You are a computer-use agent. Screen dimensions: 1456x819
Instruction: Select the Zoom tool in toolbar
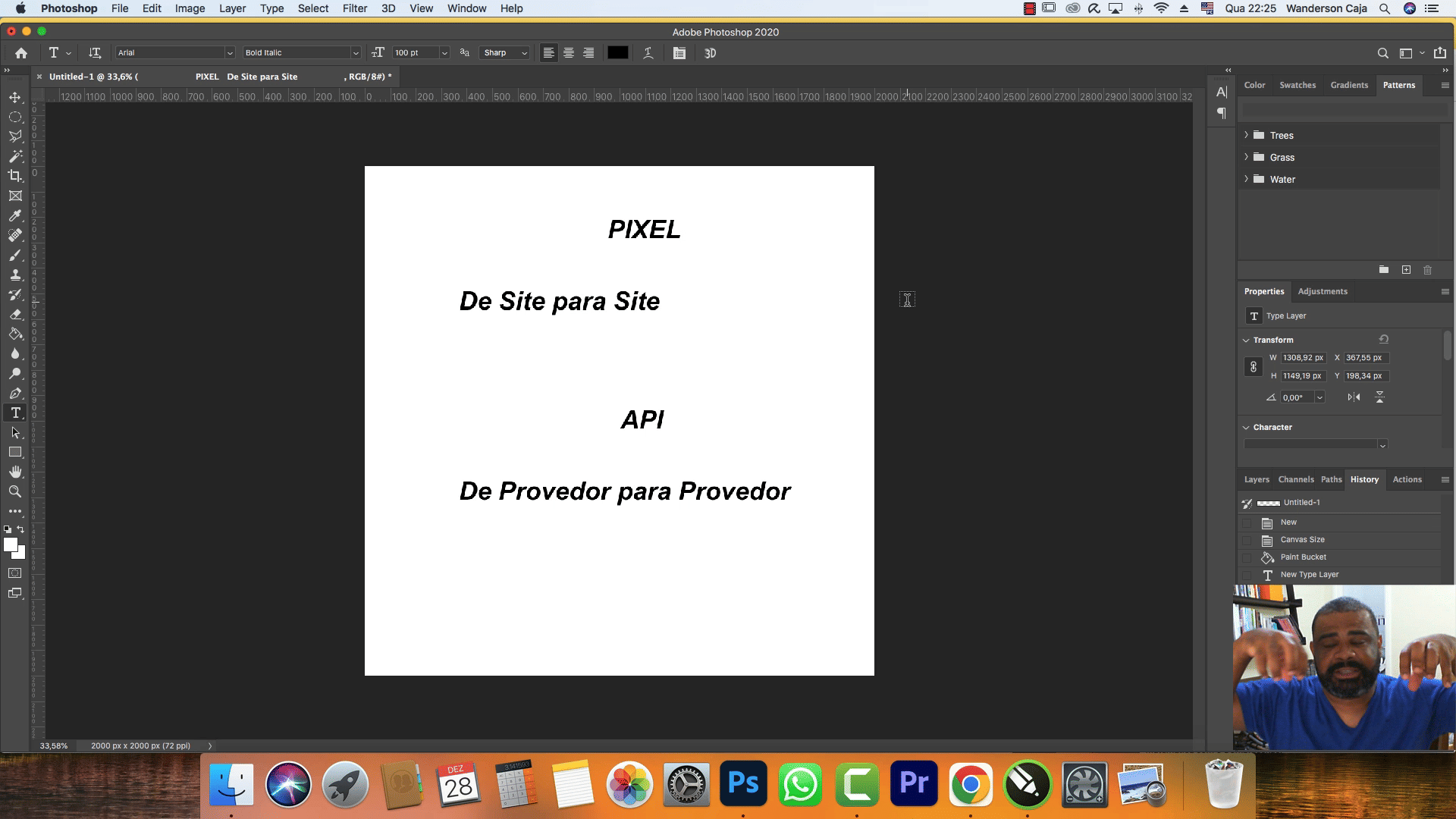point(15,491)
